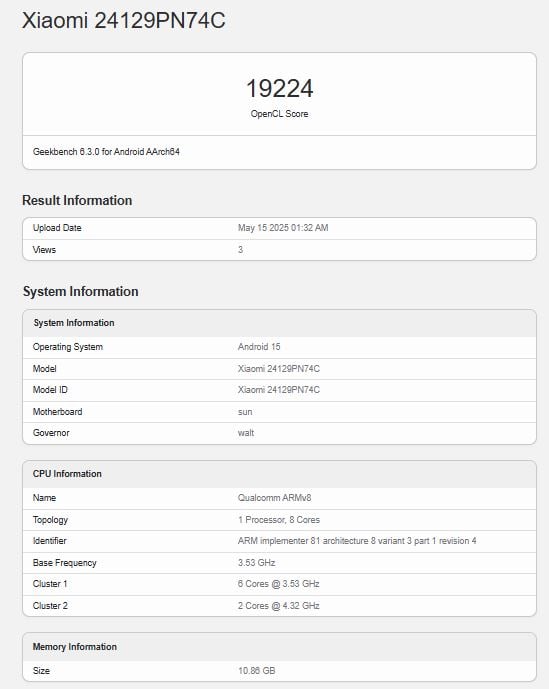549x689 pixels.
Task: Click the Model value Xiaomi 24129PN74C
Action: pyautogui.click(x=279, y=369)
